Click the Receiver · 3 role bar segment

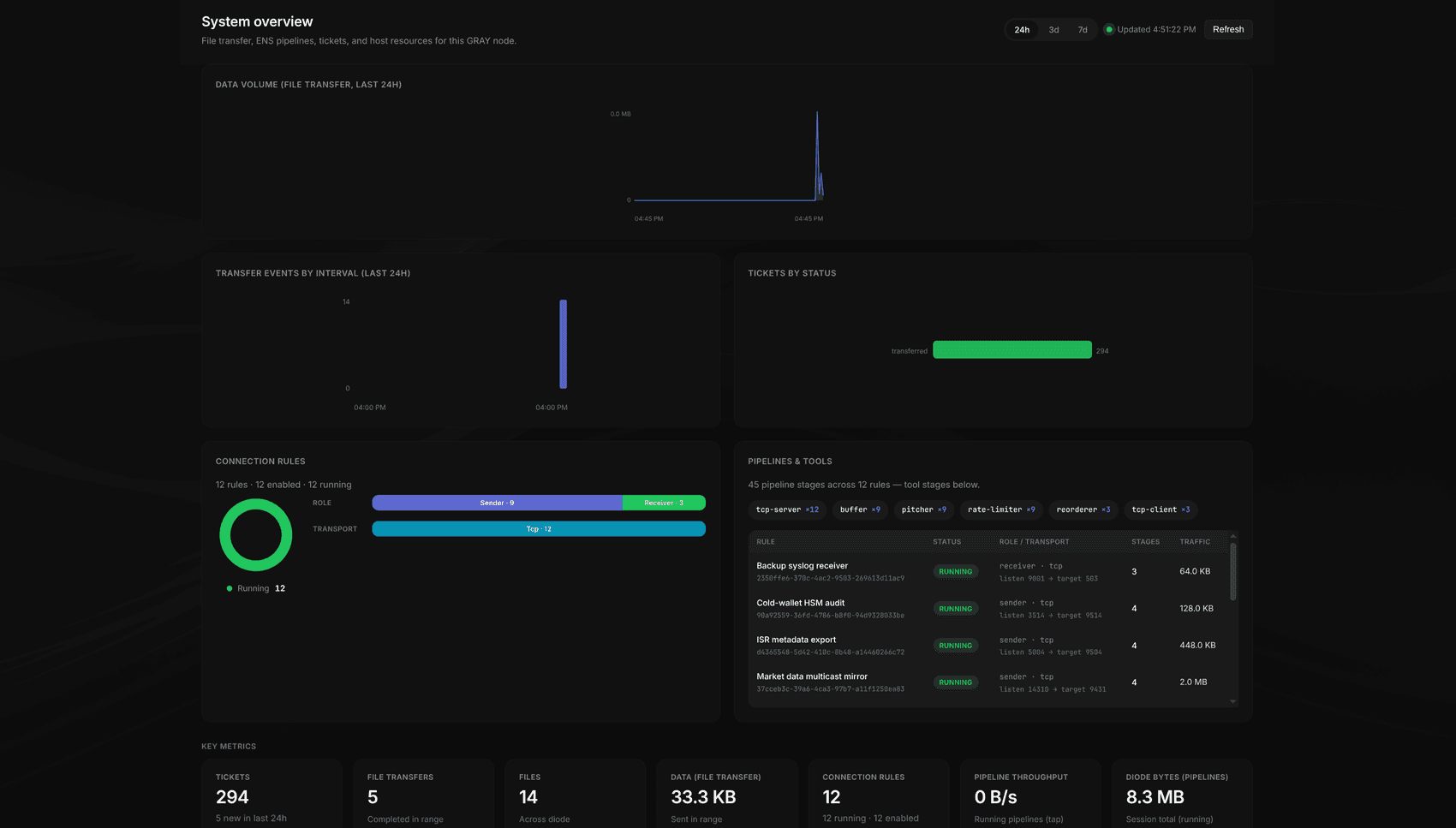(665, 503)
